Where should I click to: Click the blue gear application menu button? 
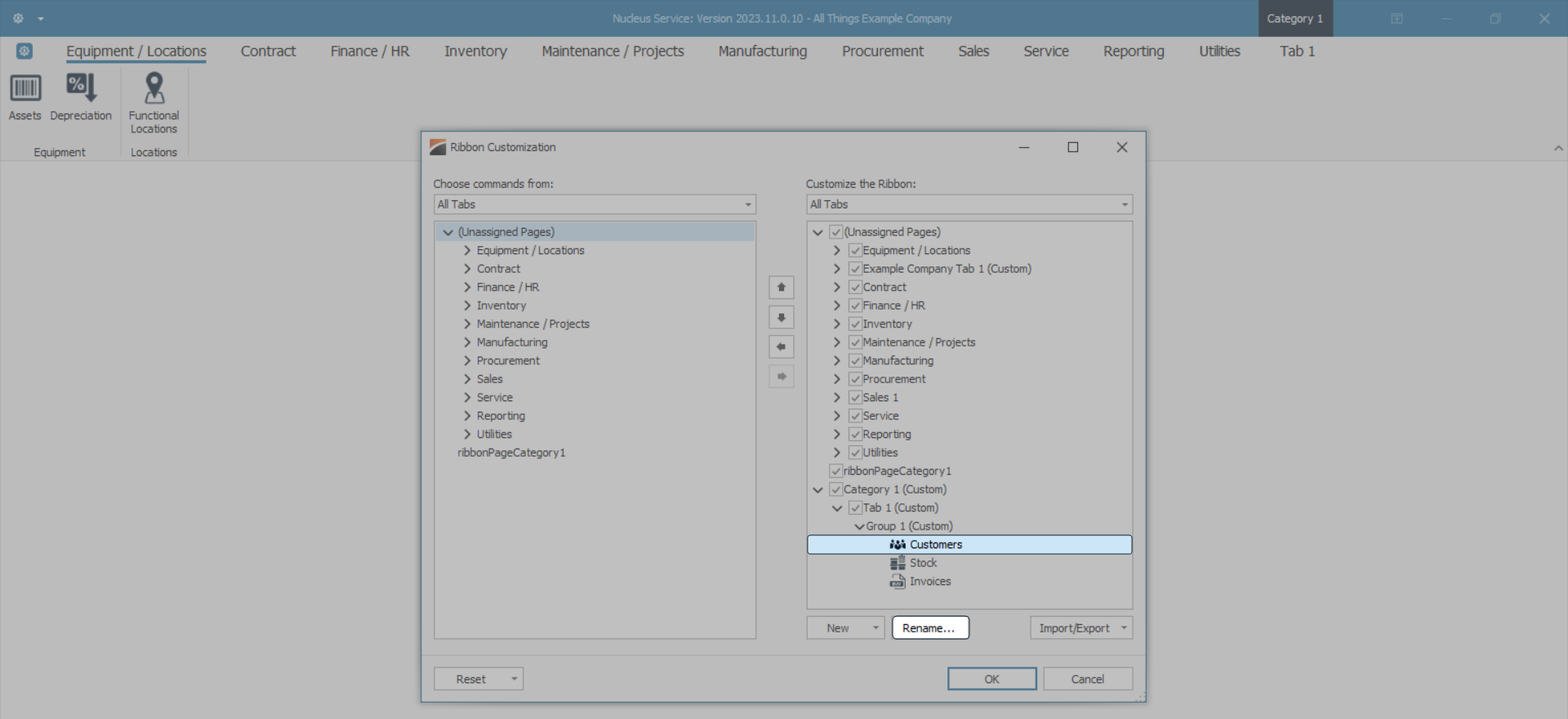[x=24, y=51]
